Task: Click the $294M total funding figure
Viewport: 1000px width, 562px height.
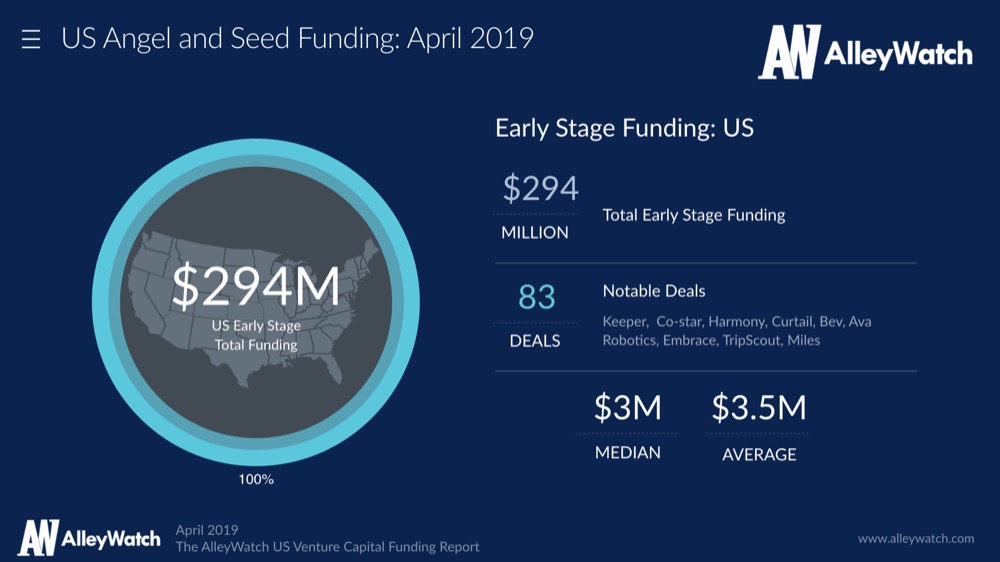Action: pyautogui.click(x=255, y=287)
